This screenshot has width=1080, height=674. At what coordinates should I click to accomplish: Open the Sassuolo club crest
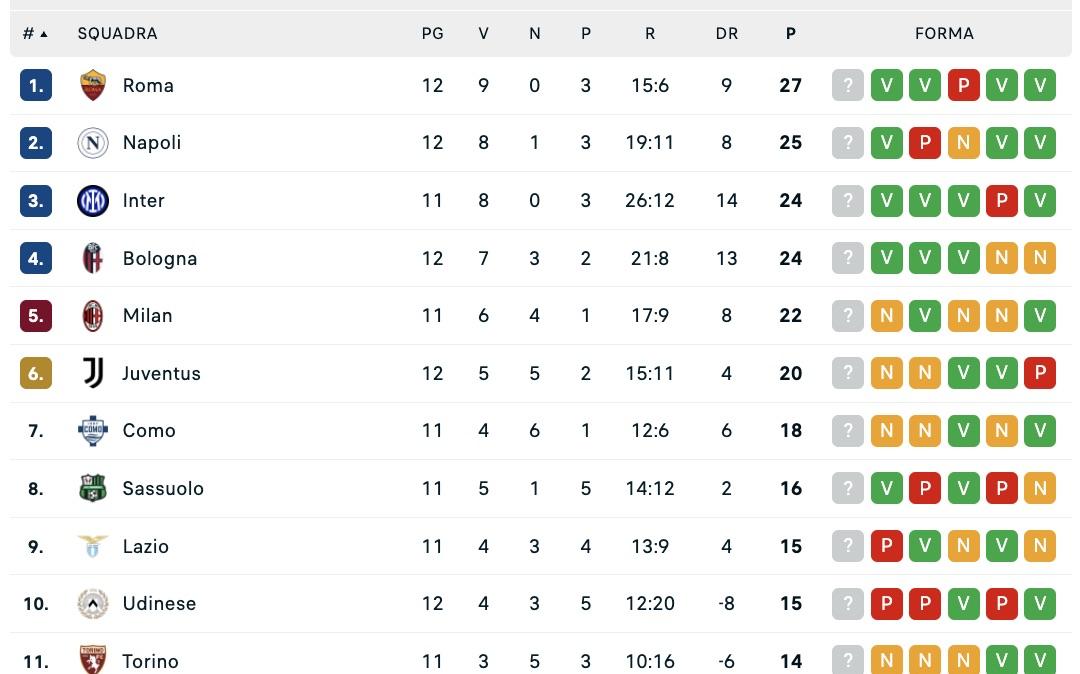click(92, 488)
